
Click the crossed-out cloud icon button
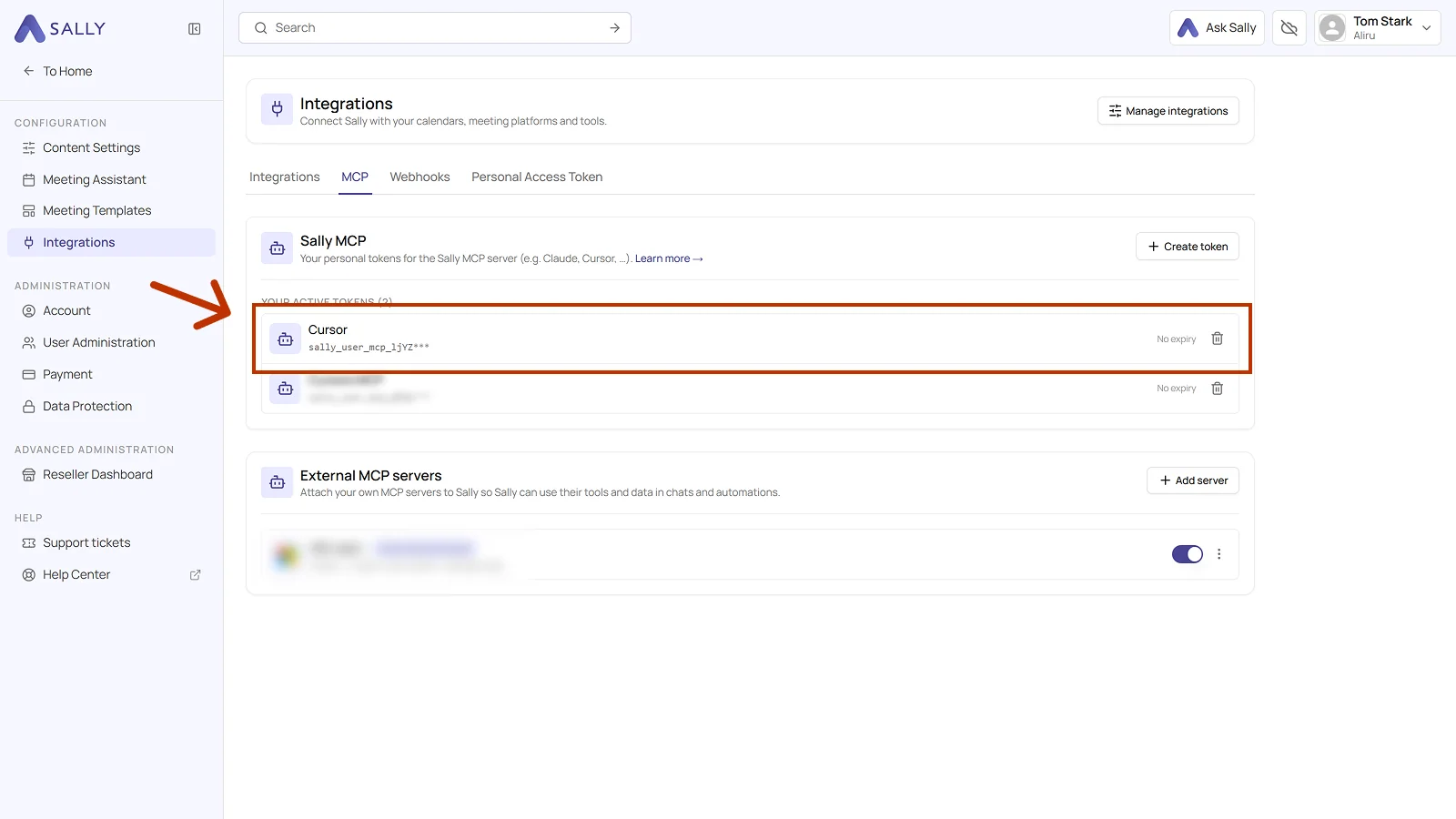point(1289,27)
